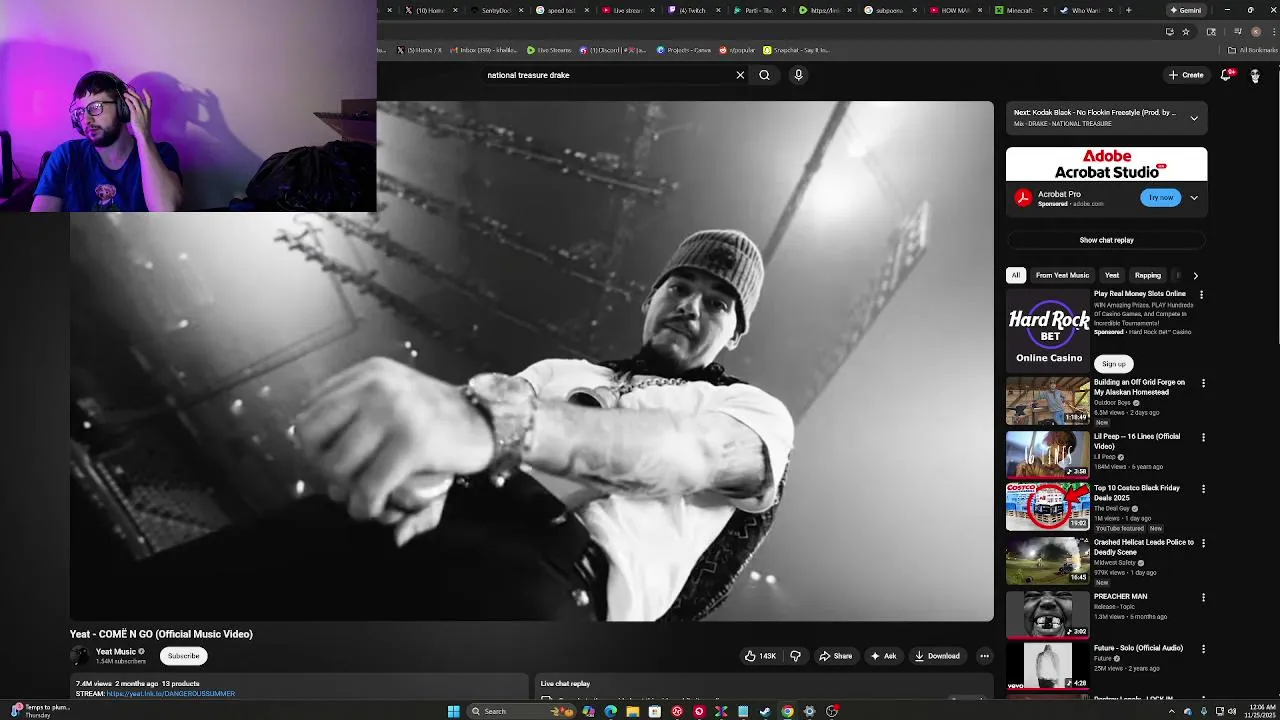The height and width of the screenshot is (720, 1280).
Task: Show more category chips with right arrow
Action: [1195, 275]
